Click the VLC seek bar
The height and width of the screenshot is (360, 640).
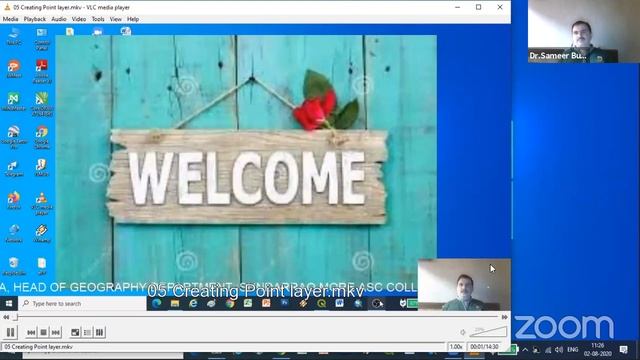point(257,317)
